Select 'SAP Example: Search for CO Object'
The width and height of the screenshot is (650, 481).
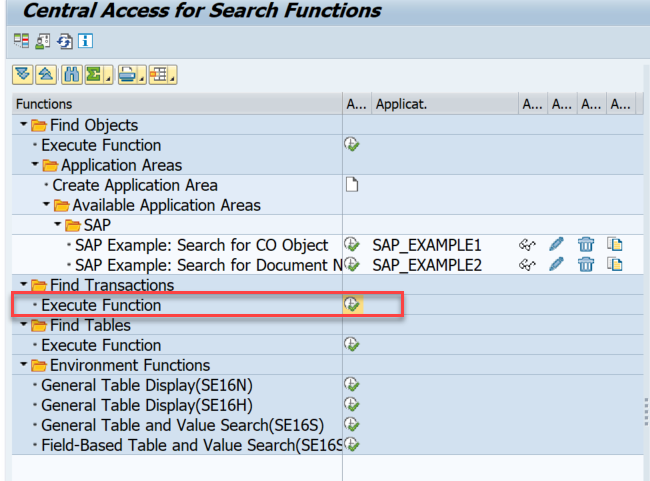pyautogui.click(x=201, y=245)
